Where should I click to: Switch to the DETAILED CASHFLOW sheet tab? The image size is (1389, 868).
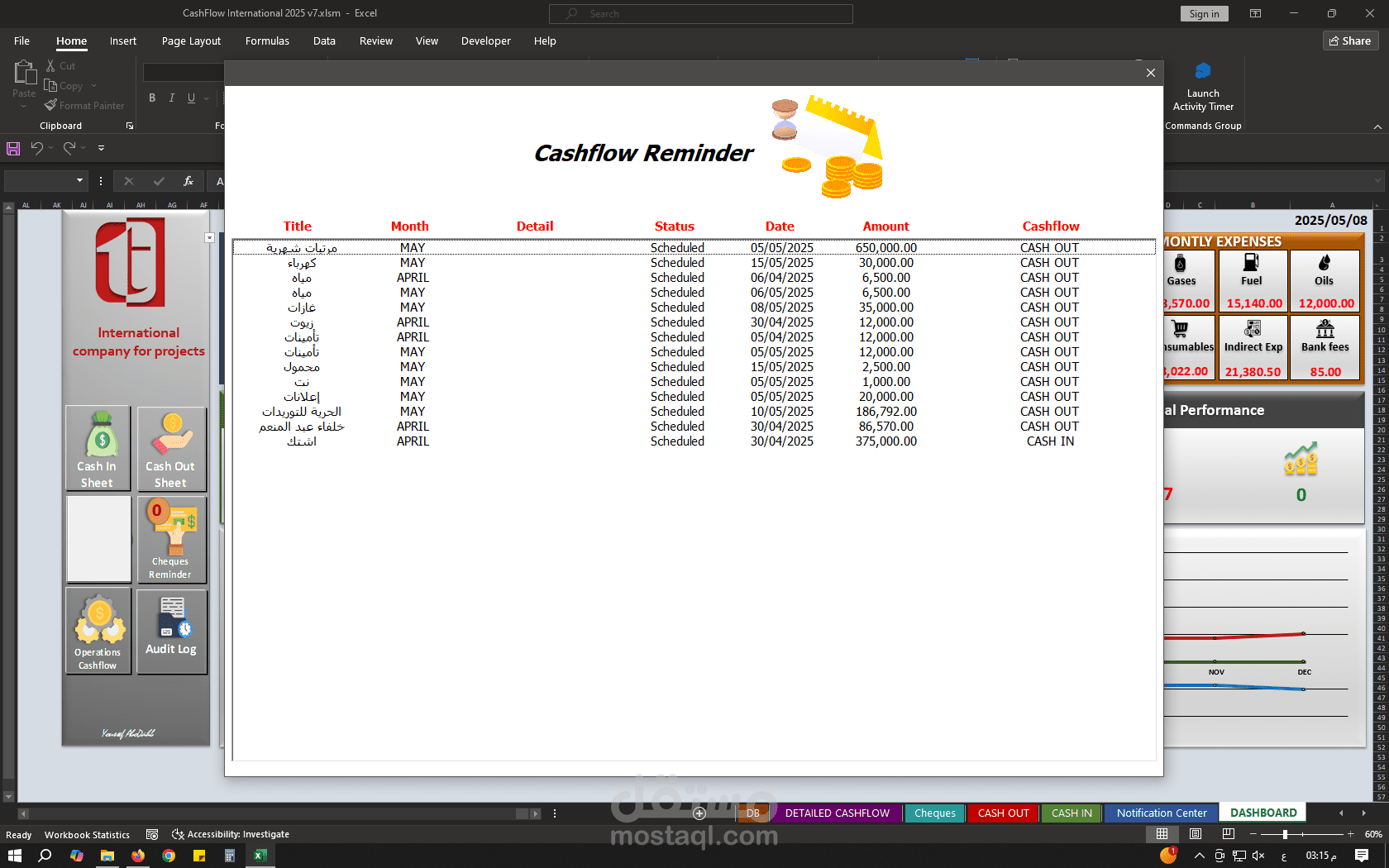(837, 813)
